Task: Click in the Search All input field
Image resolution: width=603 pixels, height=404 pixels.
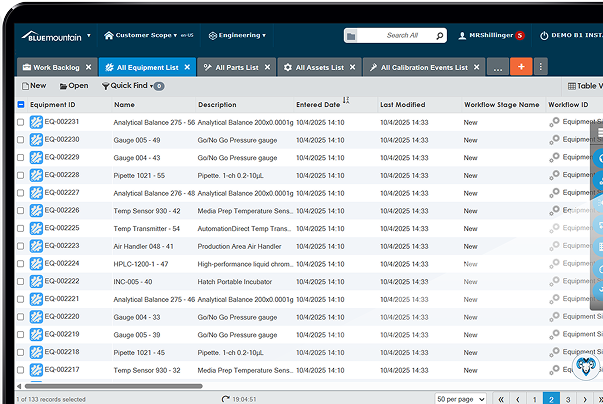Action: click(404, 35)
